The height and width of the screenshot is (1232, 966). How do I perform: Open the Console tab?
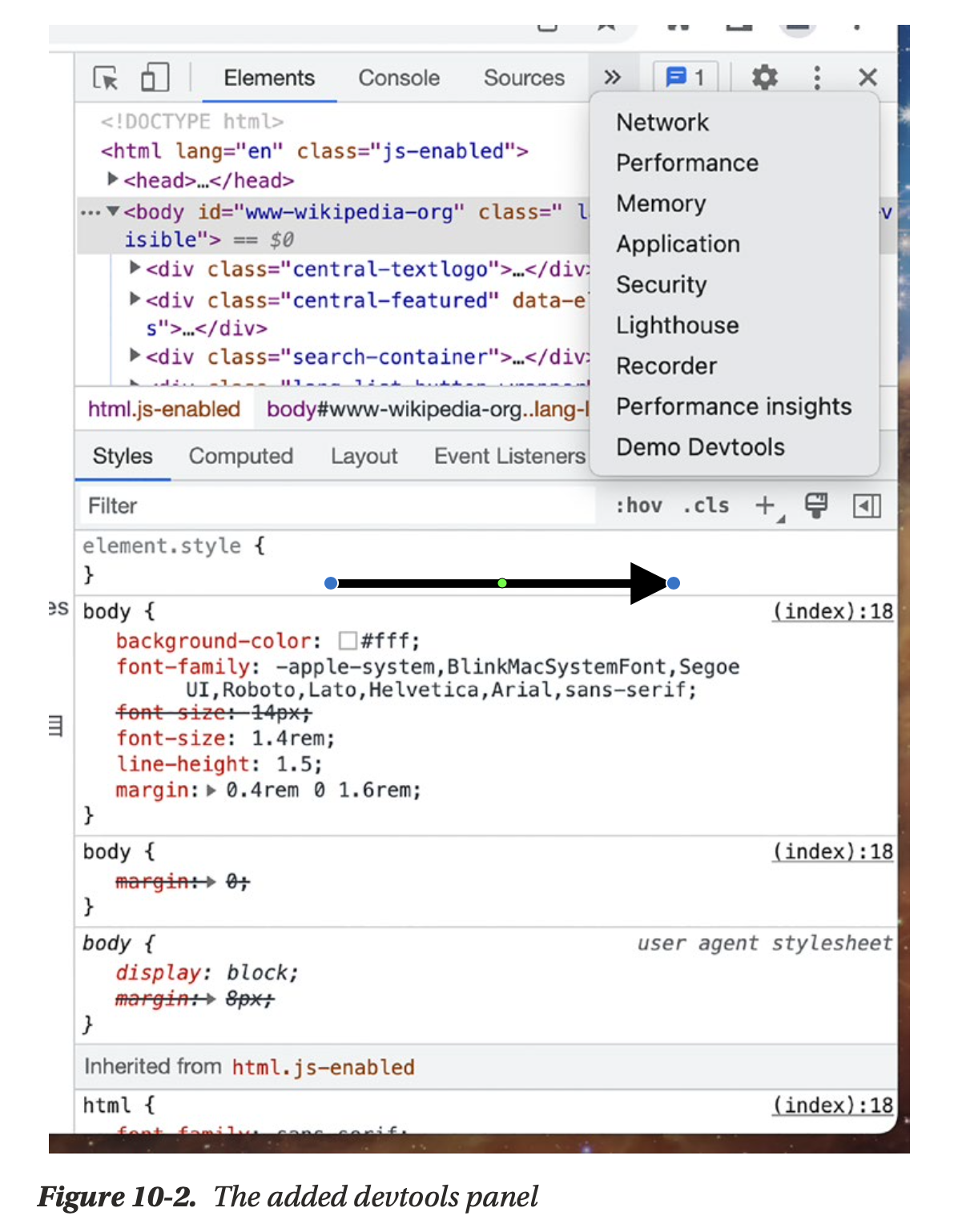pyautogui.click(x=399, y=78)
